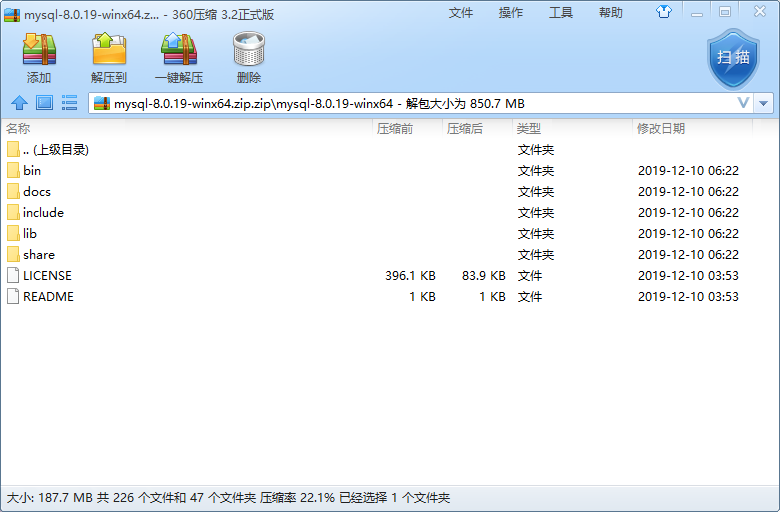
Task: Click the 添加 (Add) toolbar icon
Action: 39,49
